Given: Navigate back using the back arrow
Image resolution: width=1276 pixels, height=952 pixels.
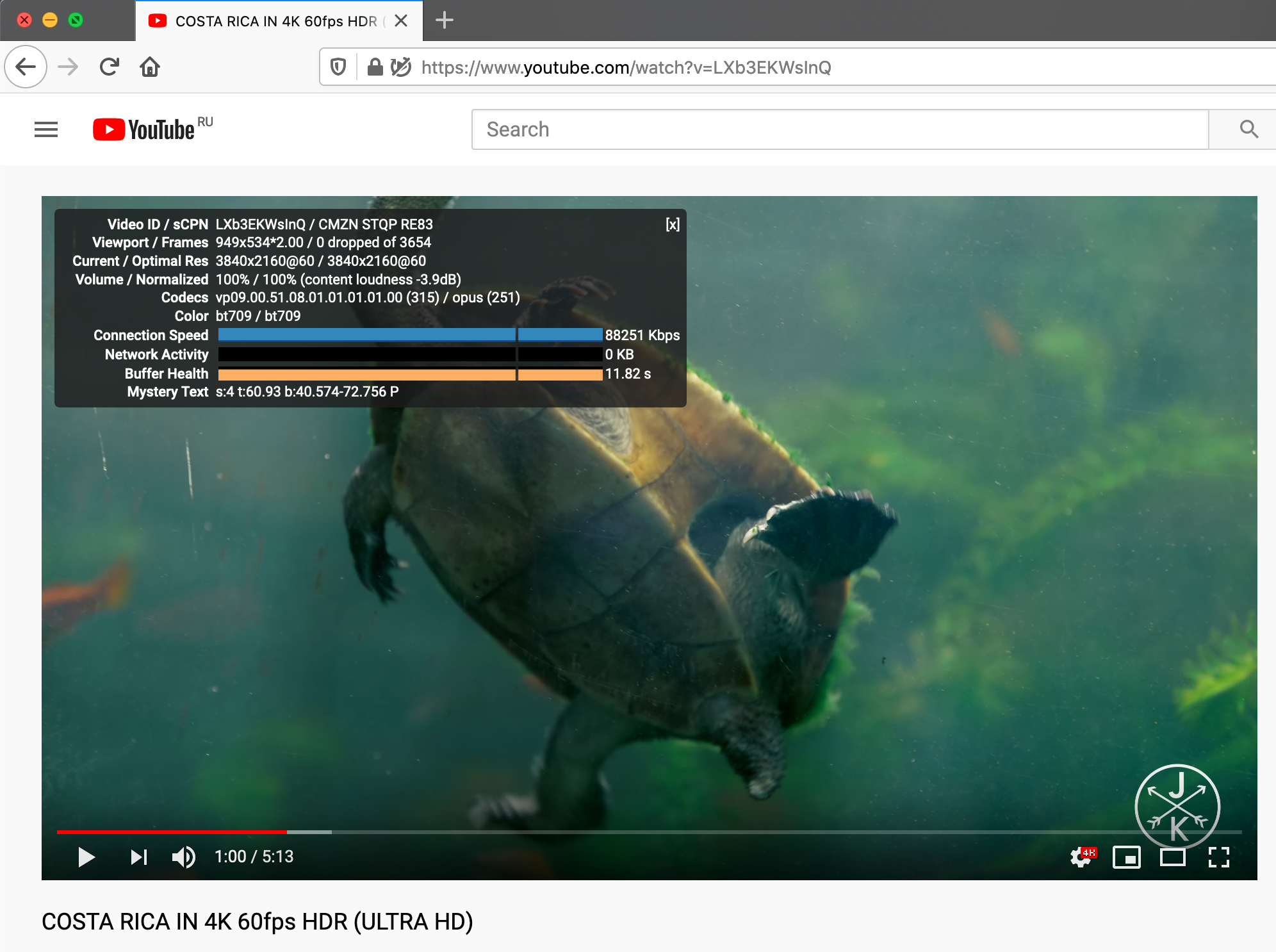Looking at the screenshot, I should (x=26, y=66).
